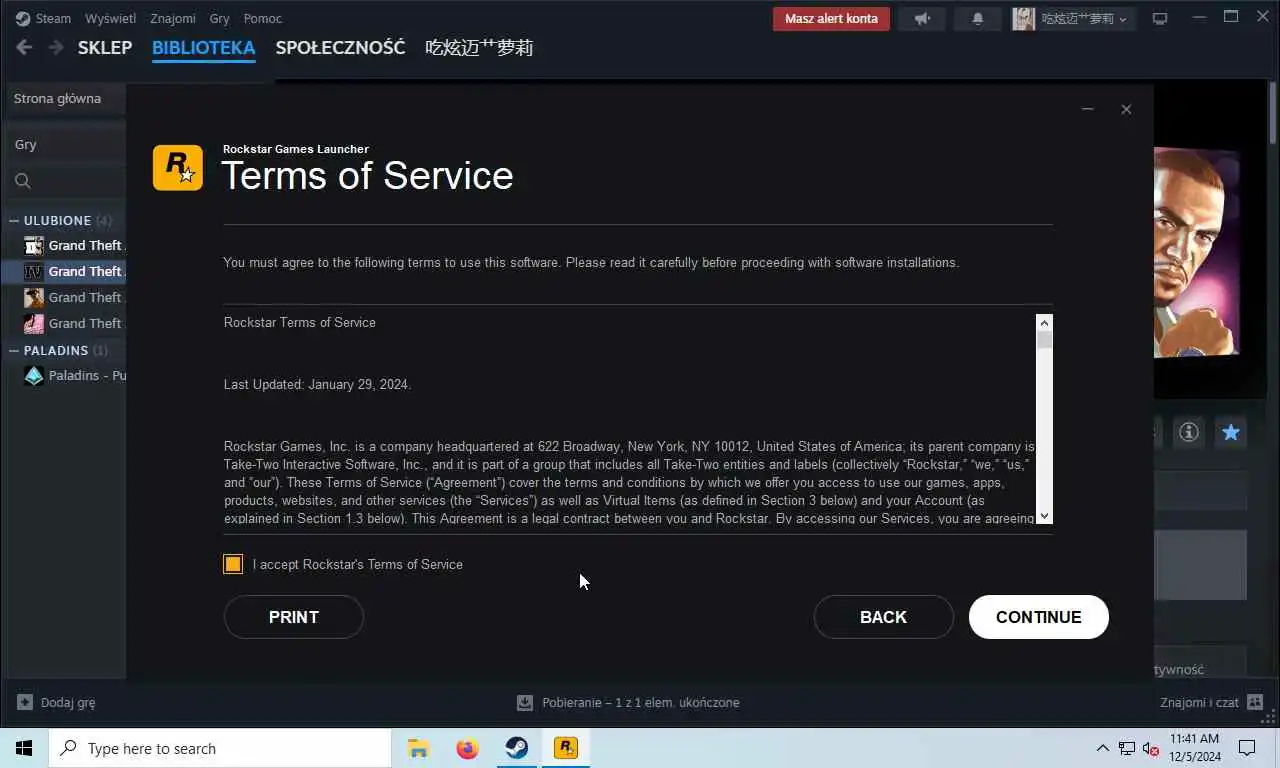Select the third Grand Theft entry
Viewport: 1280px width, 768px height.
click(x=64, y=297)
